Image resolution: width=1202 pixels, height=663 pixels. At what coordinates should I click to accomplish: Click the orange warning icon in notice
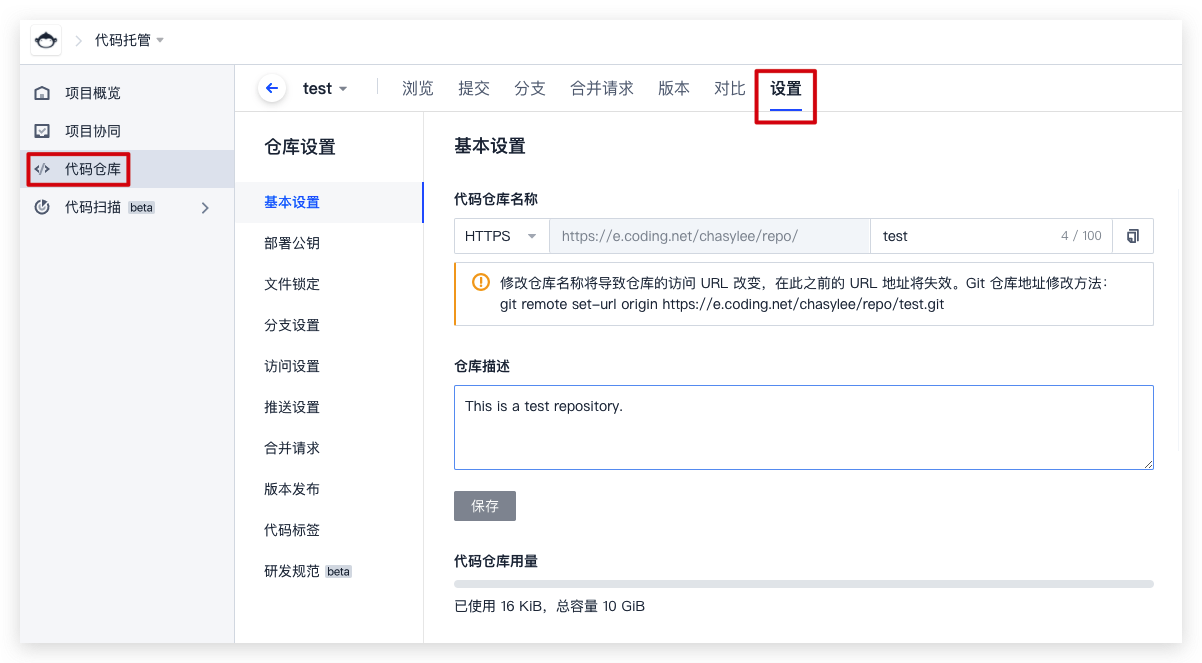click(481, 281)
